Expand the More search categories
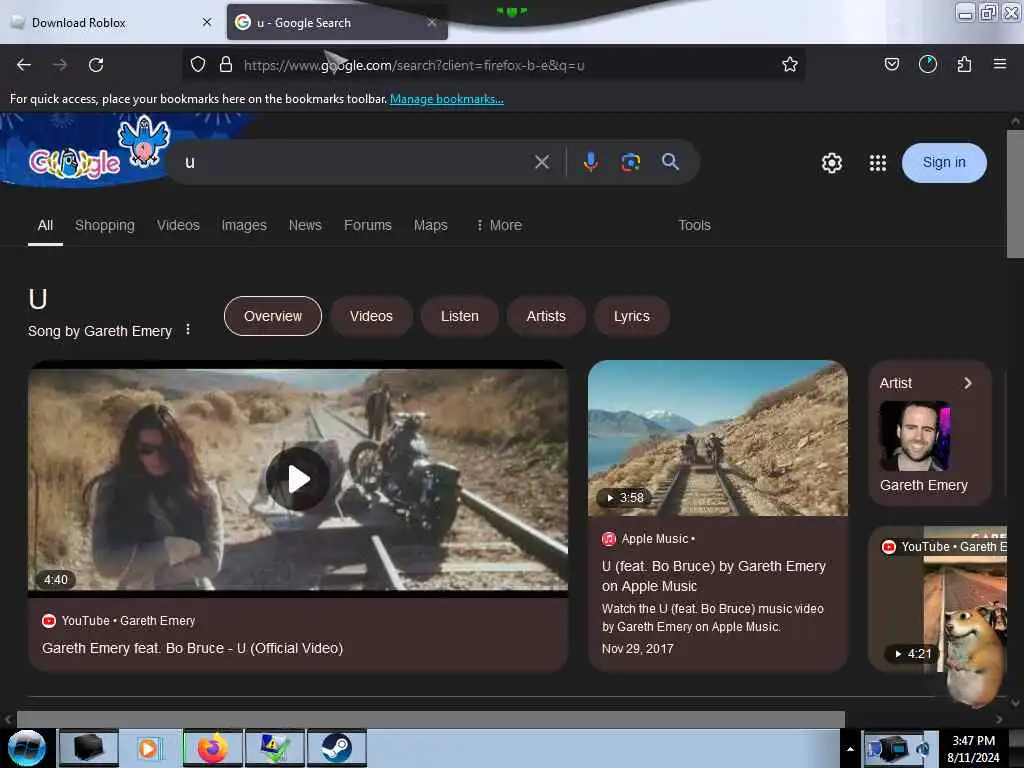The height and width of the screenshot is (768, 1024). (x=499, y=225)
